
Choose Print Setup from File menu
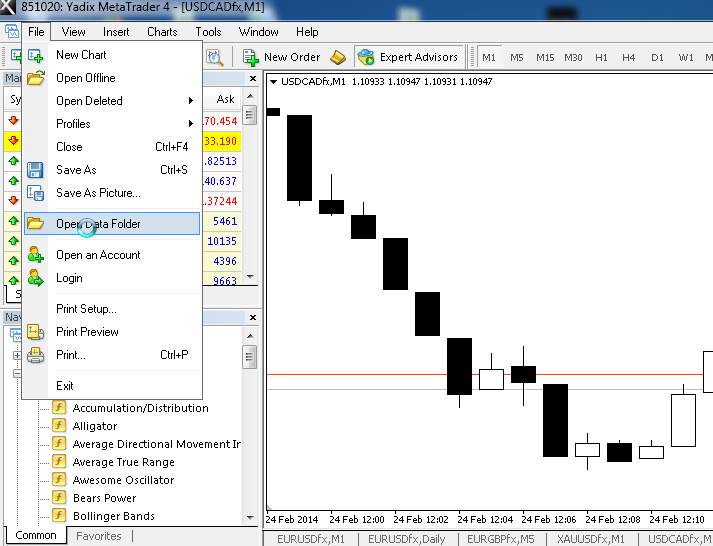click(x=112, y=309)
